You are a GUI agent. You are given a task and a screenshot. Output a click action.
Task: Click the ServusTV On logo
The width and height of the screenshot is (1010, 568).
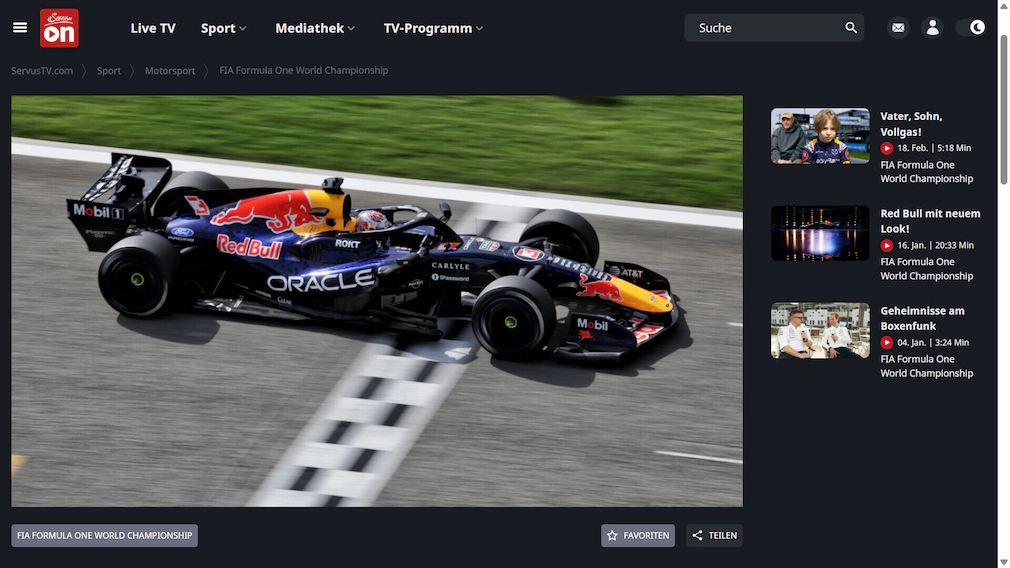pos(59,28)
